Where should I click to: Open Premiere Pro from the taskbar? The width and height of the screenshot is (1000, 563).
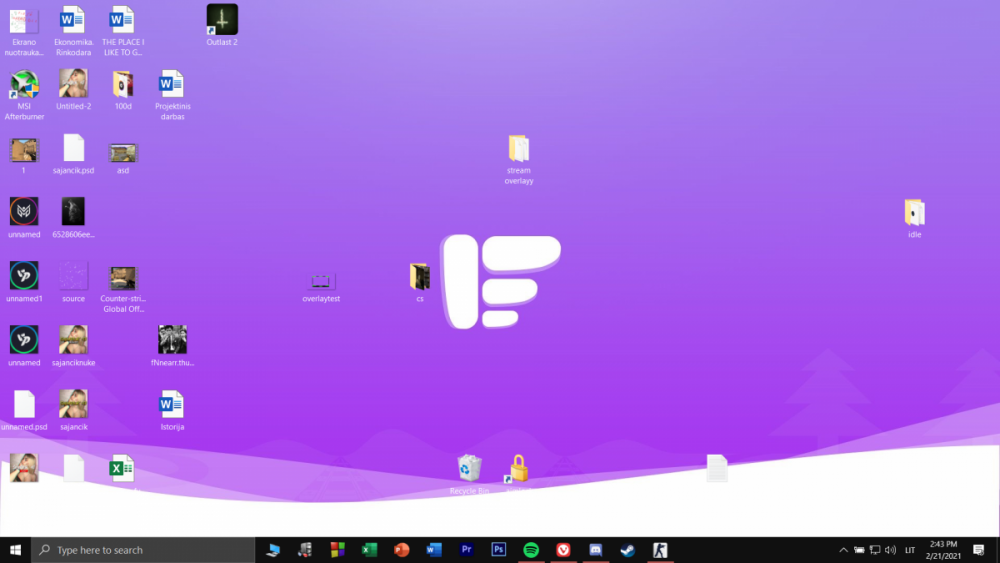466,550
